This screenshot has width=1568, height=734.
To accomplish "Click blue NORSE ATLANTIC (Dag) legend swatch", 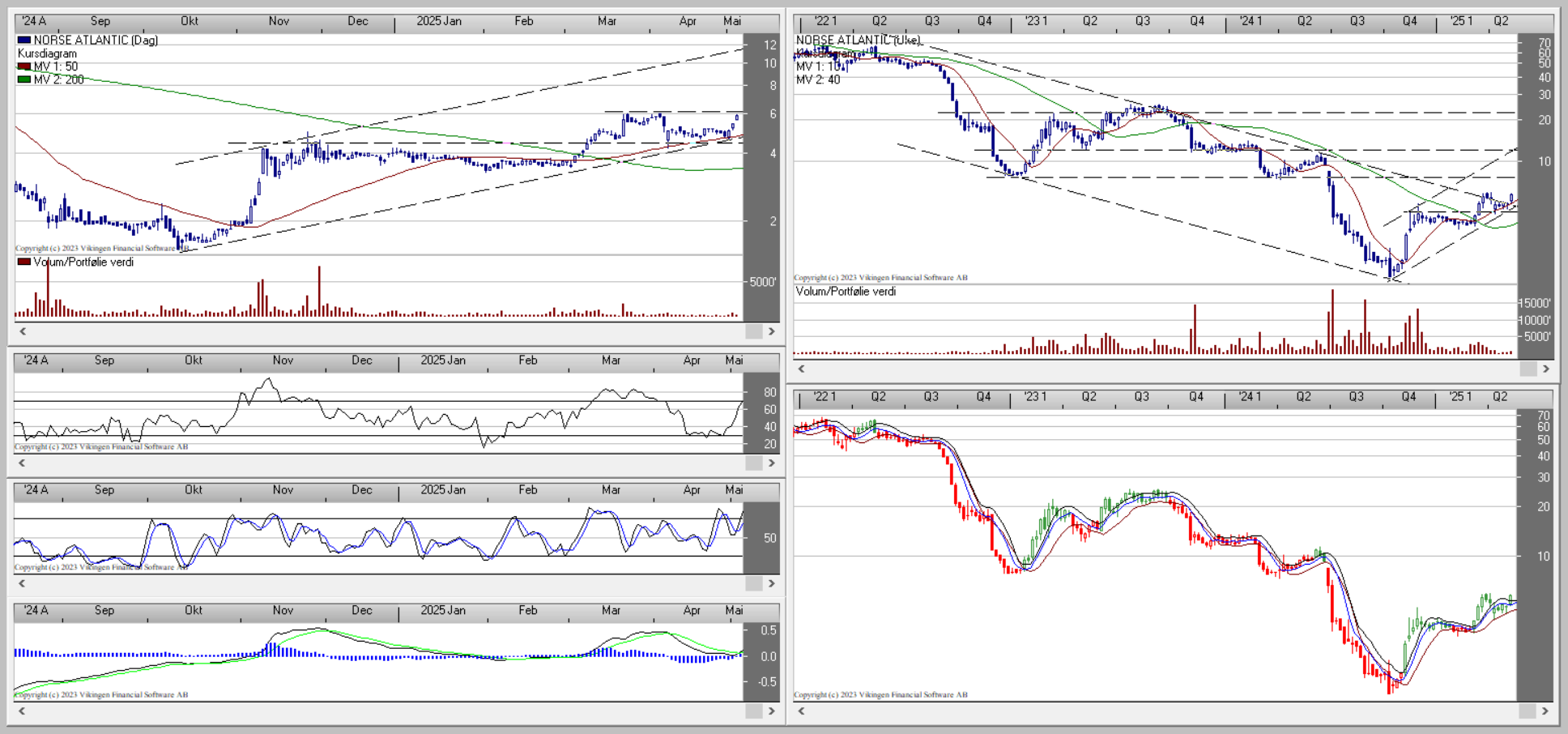I will pos(24,40).
